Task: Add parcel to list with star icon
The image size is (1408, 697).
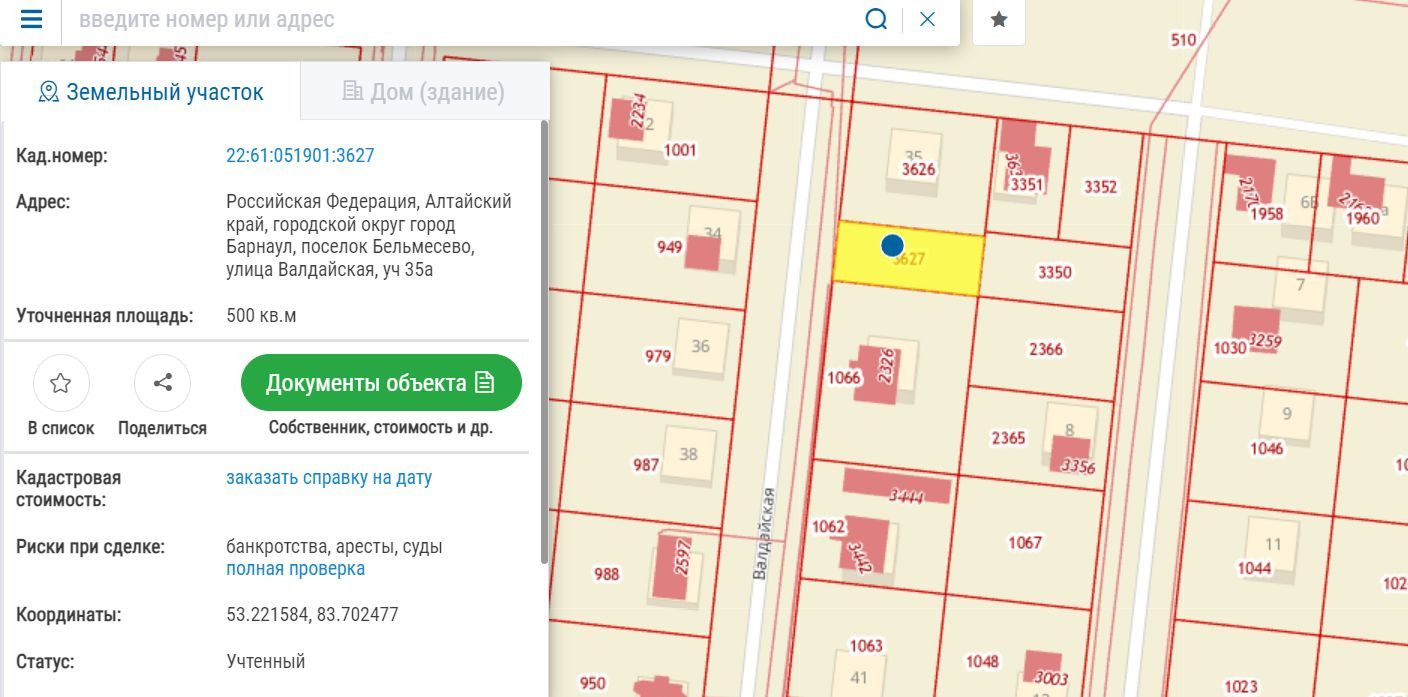Action: [x=61, y=383]
